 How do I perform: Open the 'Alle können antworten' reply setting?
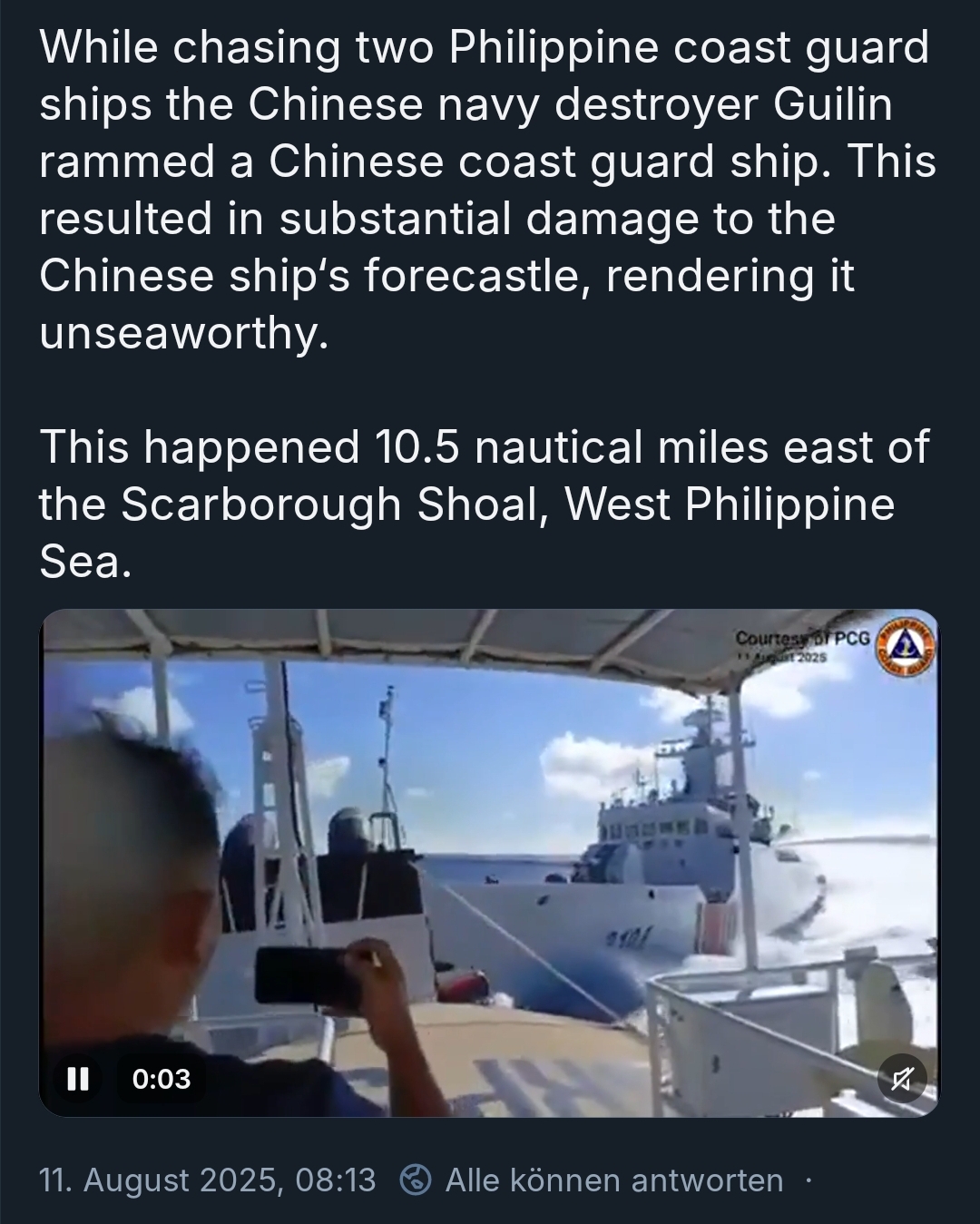[x=614, y=1180]
